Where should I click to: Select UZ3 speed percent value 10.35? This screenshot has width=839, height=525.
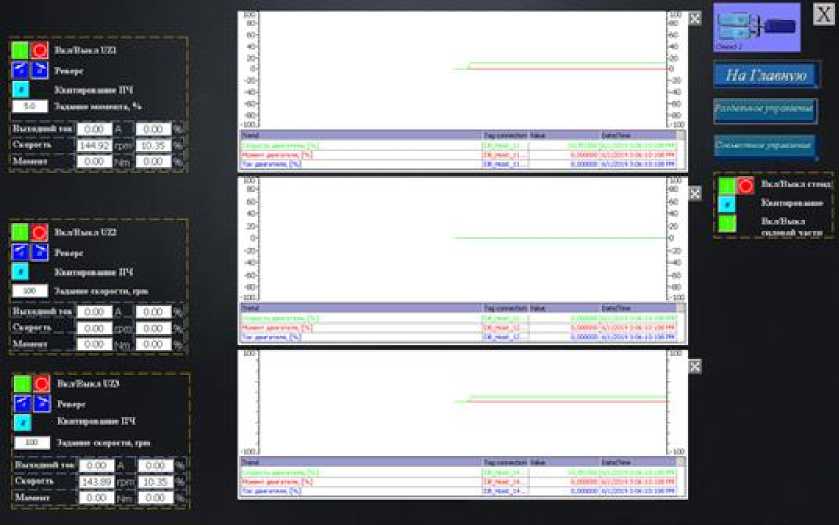tap(156, 482)
